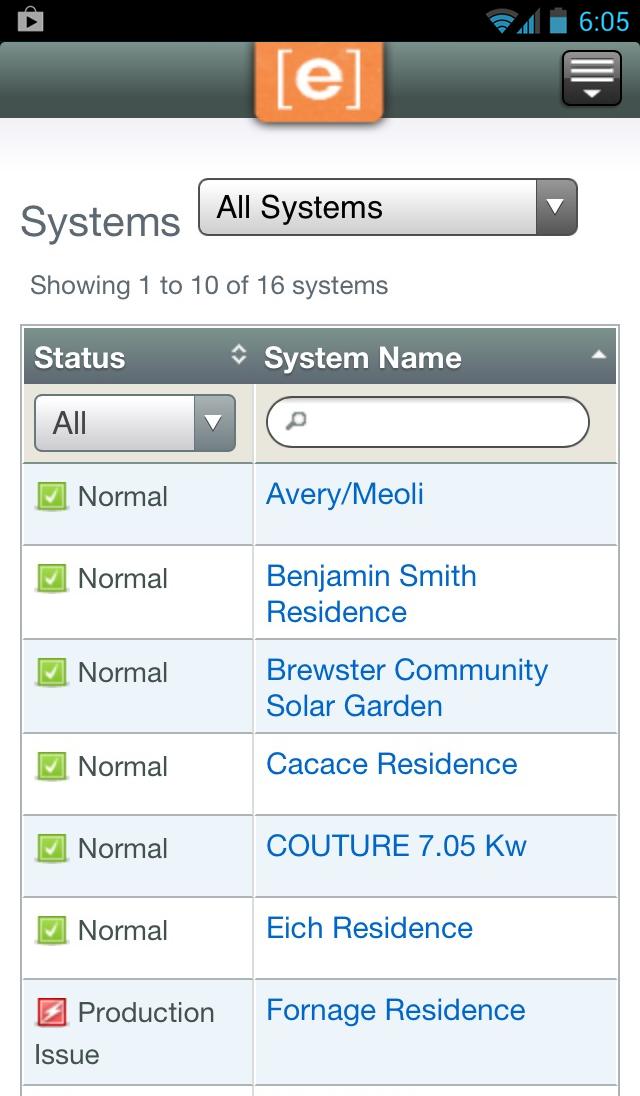Sort the table by Status column
This screenshot has height=1096, width=640.
pyautogui.click(x=238, y=355)
